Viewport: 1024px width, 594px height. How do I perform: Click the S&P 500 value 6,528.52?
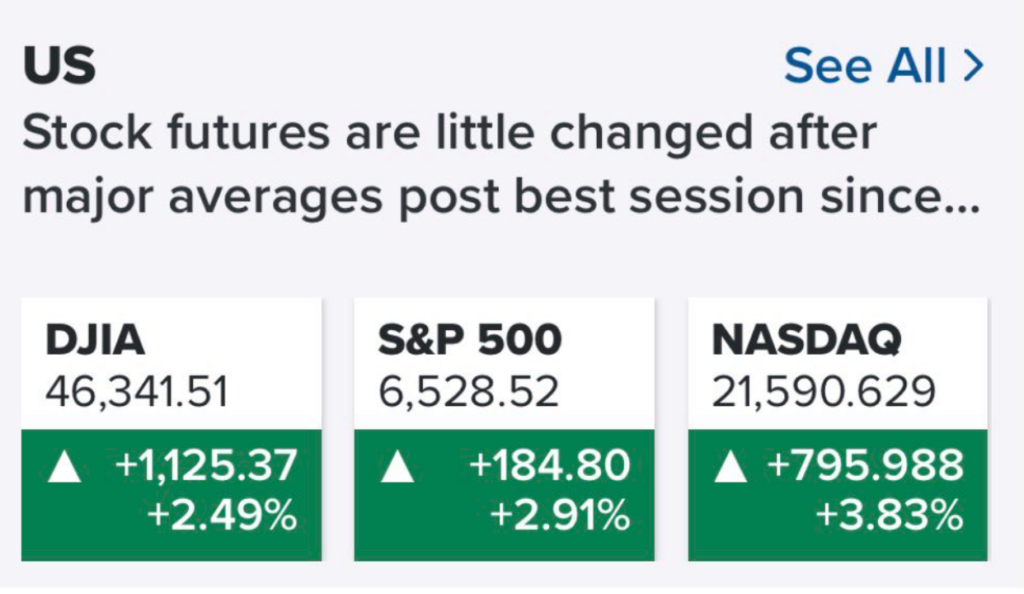(x=469, y=391)
